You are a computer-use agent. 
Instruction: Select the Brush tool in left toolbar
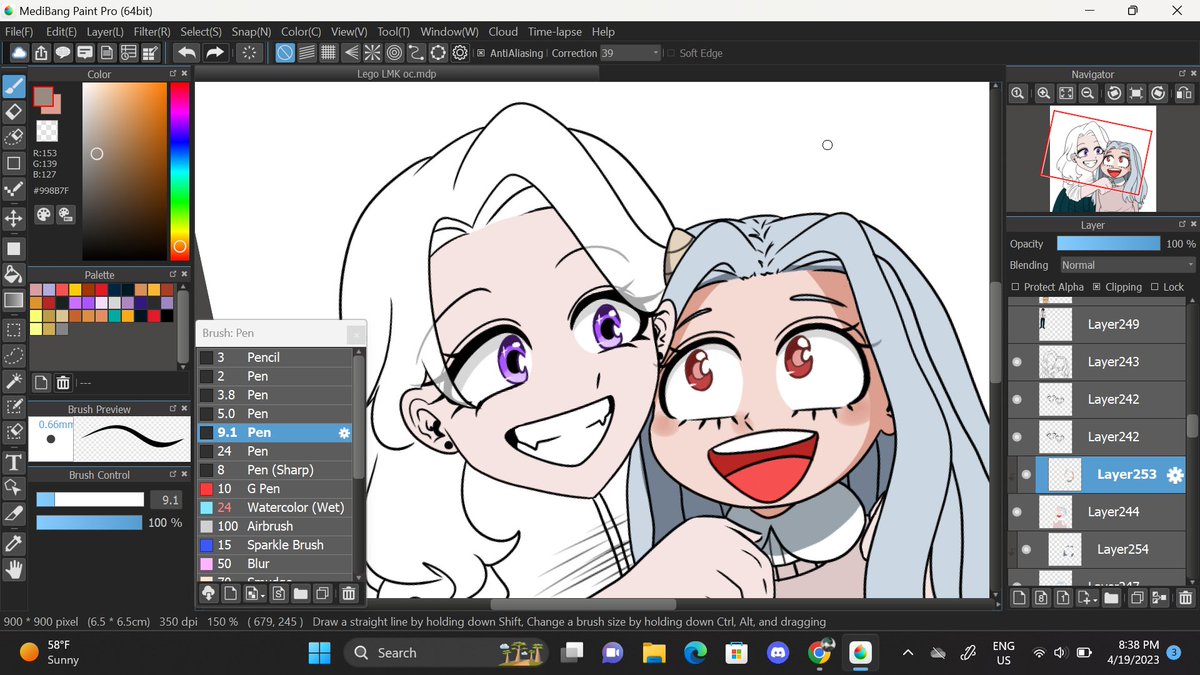click(x=14, y=86)
